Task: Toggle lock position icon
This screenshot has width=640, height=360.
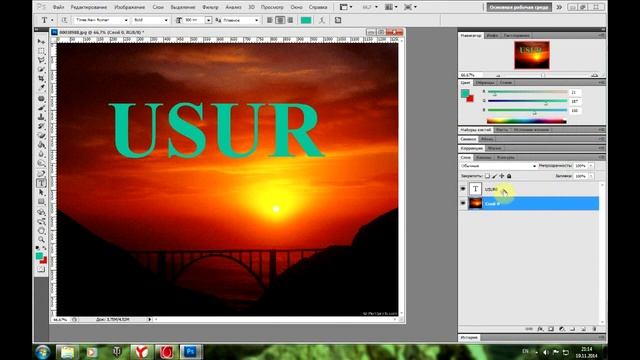Action: 502,176
